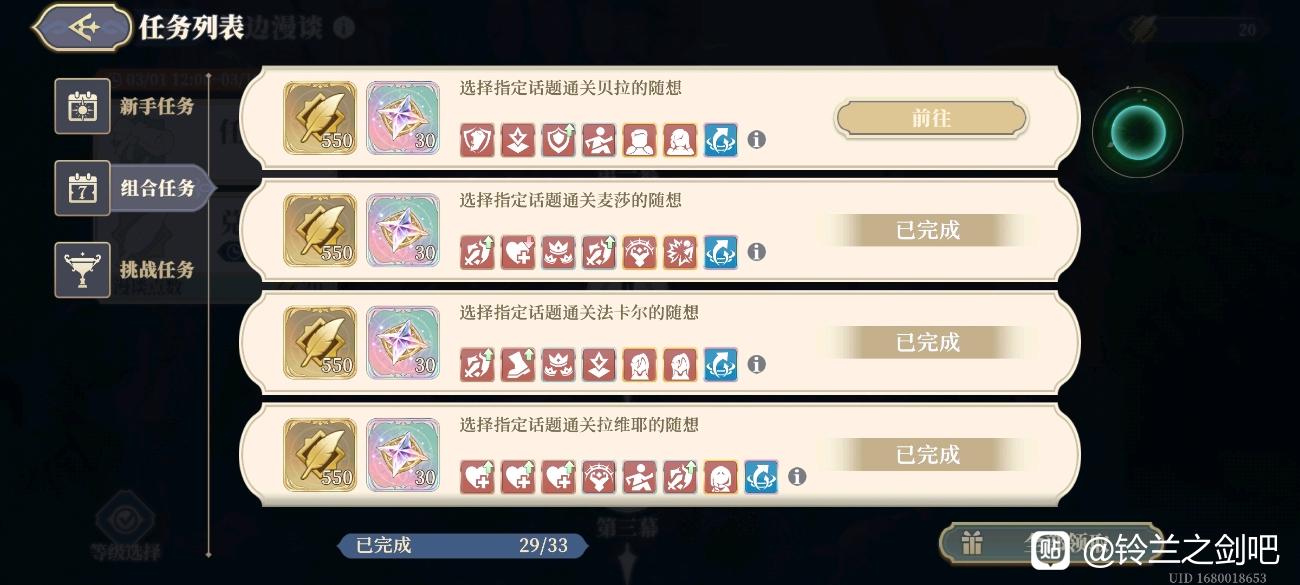This screenshot has height=585, width=1300.
Task: Click the 已完成 label in 麦莎 task
Action: tap(928, 230)
